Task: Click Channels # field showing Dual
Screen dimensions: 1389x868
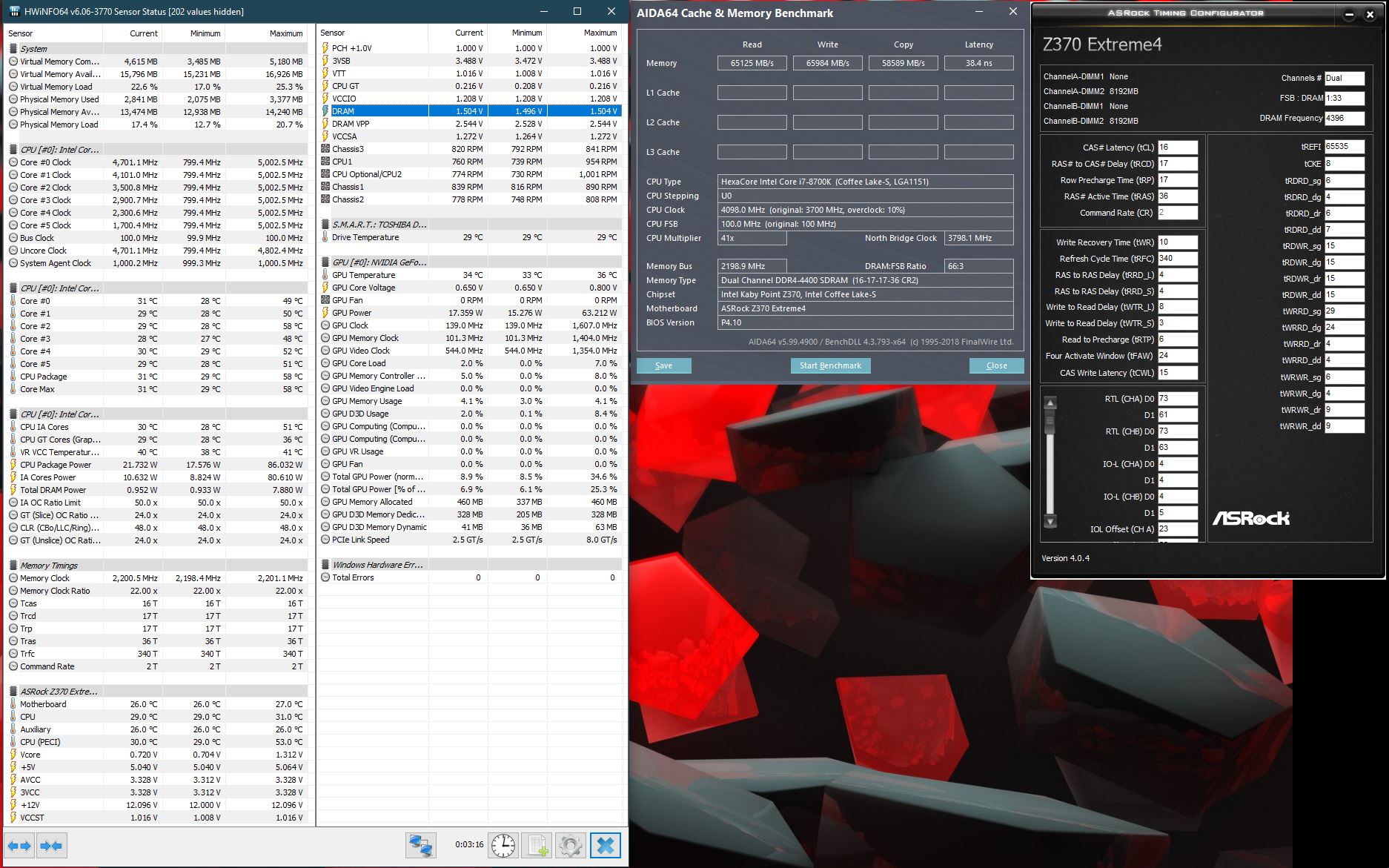Action: 1345,78
